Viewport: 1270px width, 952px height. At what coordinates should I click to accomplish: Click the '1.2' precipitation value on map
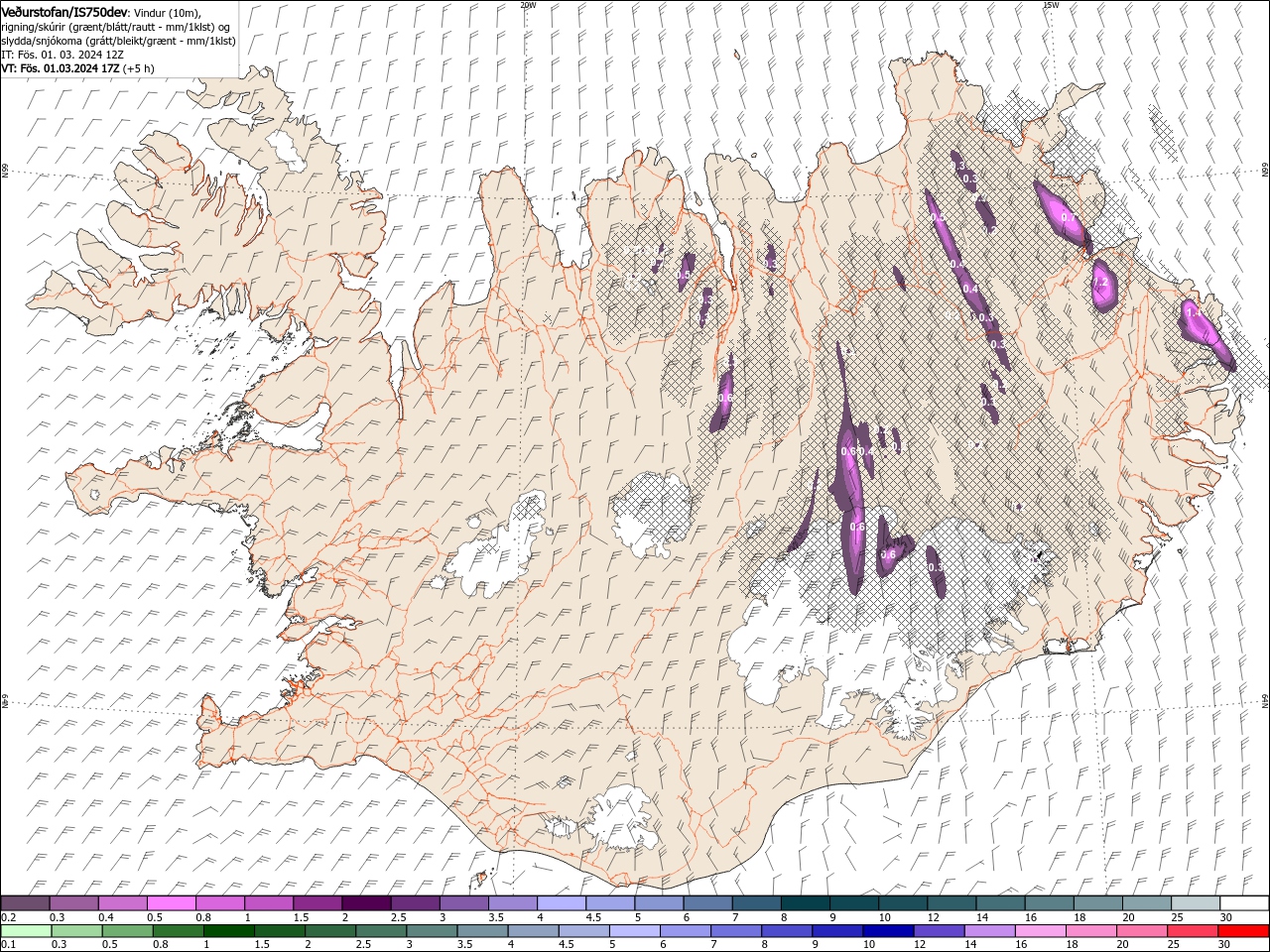click(1100, 283)
